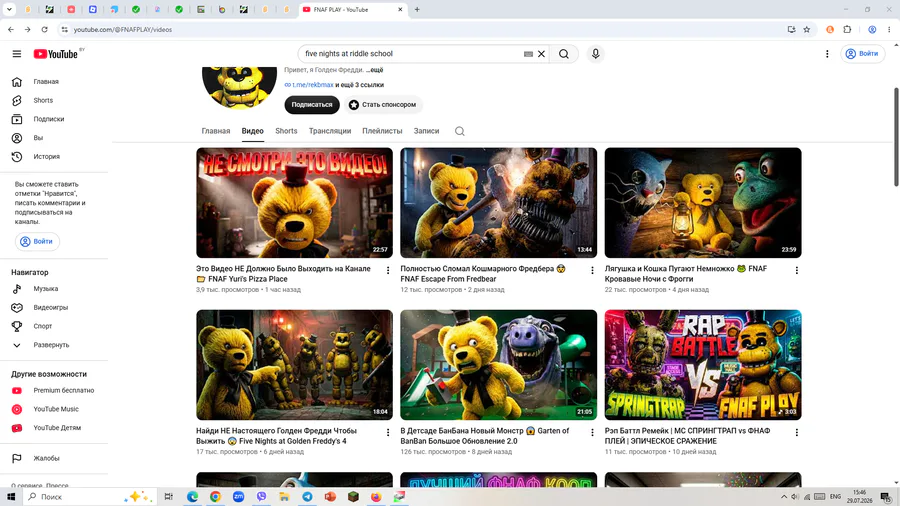Click Стать спонсором button
Viewport: 900px width, 506px height.
(383, 105)
